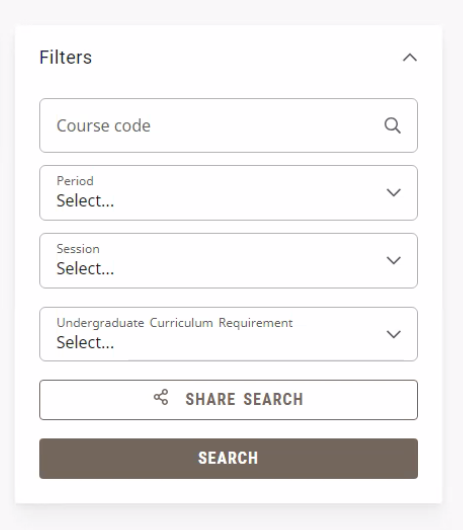This screenshot has height=530, width=463.
Task: Click the Share Search button
Action: tap(228, 400)
